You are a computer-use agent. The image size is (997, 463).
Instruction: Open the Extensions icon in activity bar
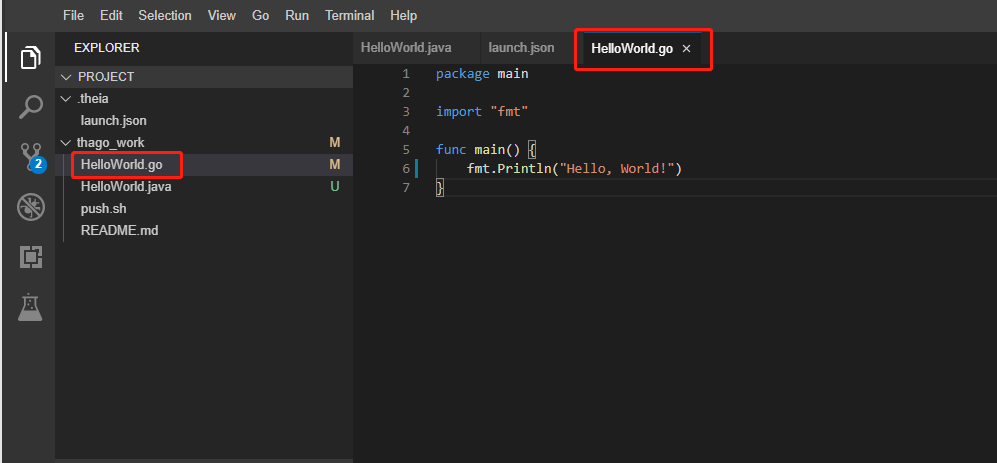(31, 257)
